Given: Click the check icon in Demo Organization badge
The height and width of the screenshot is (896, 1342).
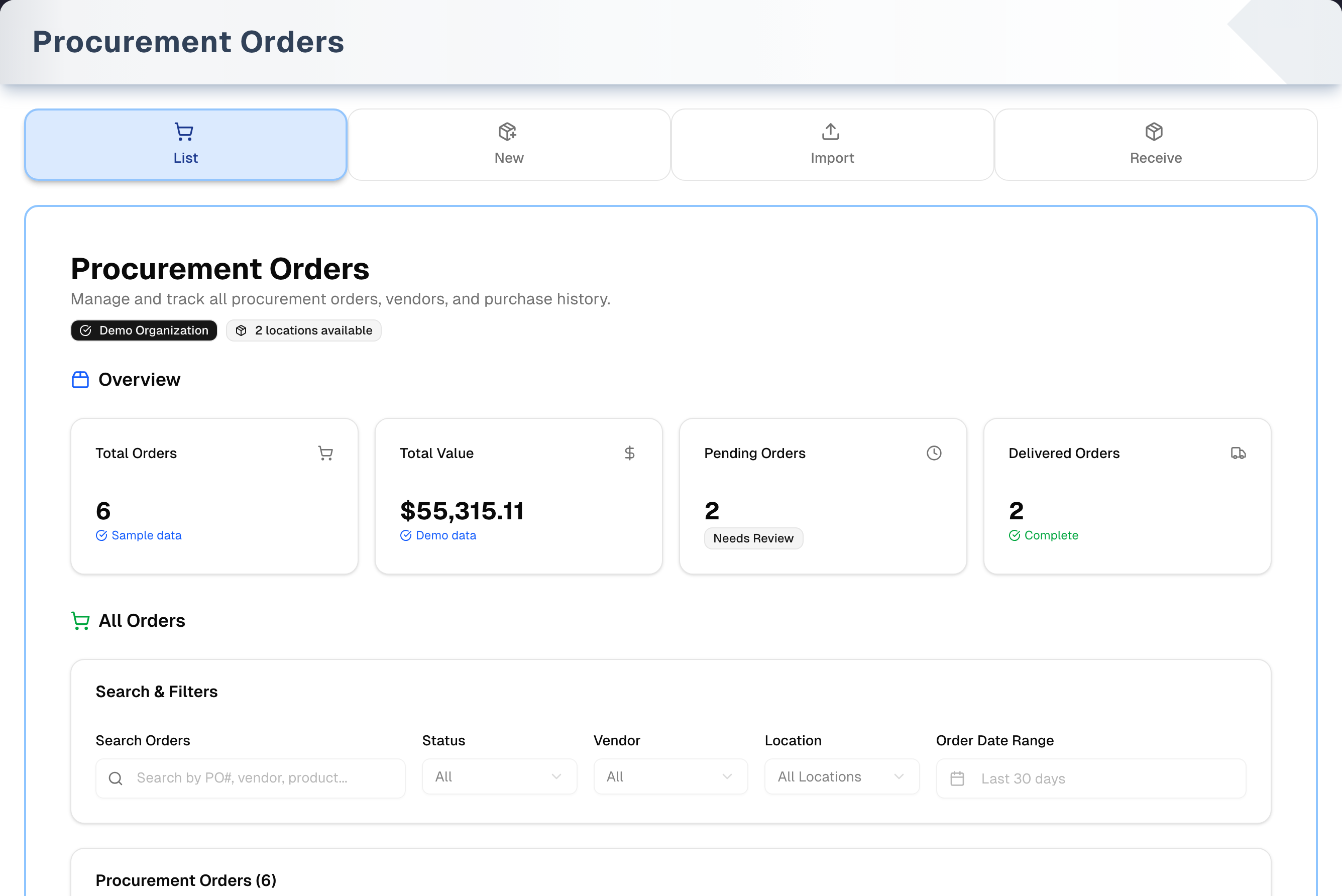Looking at the screenshot, I should [x=86, y=330].
